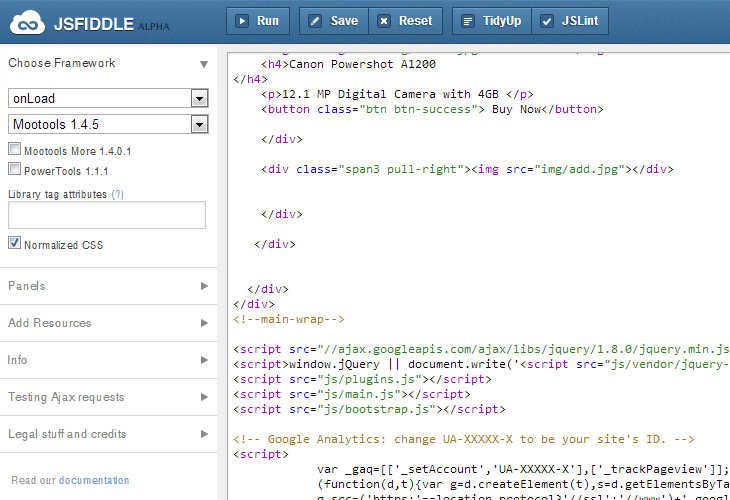Open the onLoad dropdown

[108, 98]
